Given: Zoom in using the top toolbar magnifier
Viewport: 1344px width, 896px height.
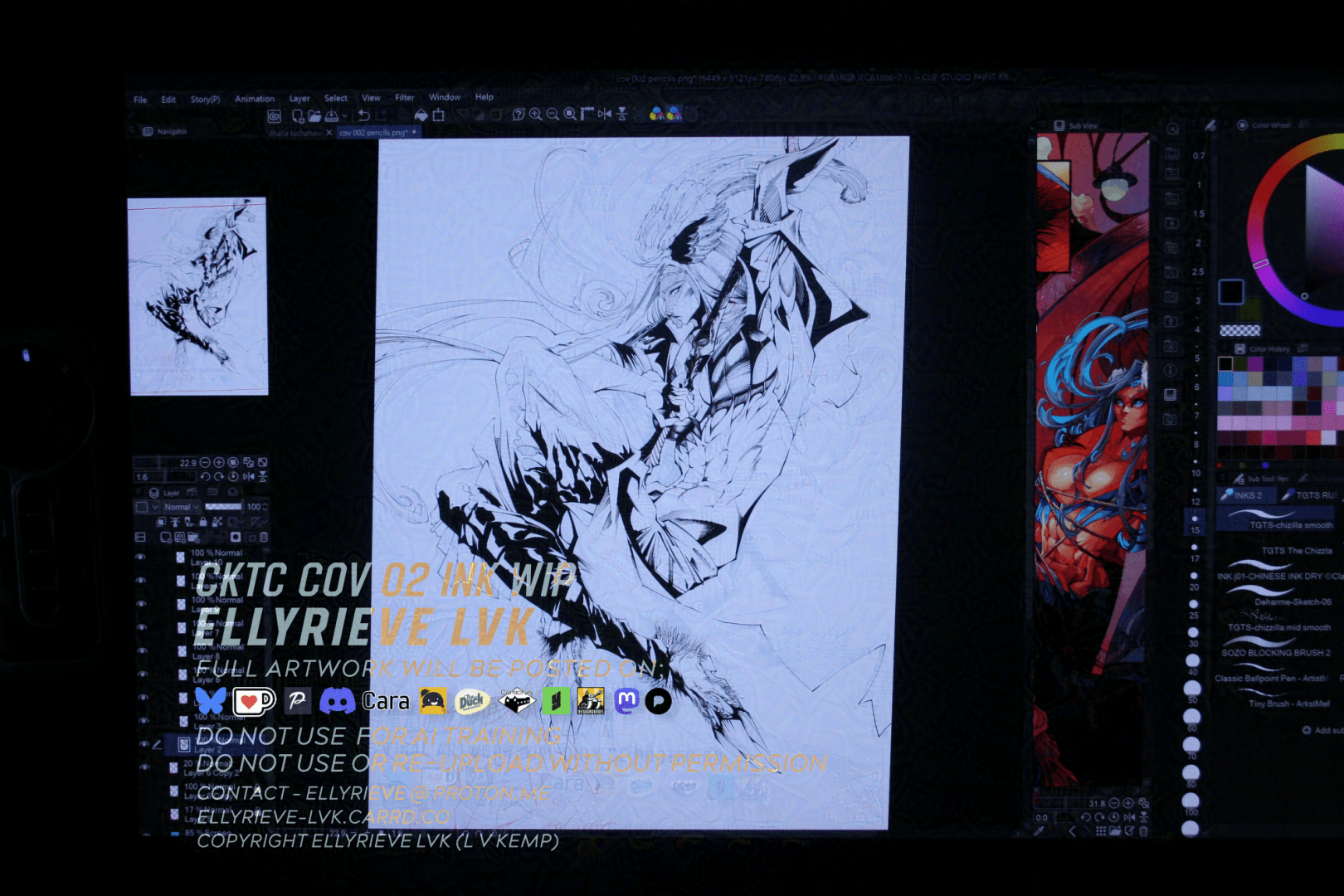Looking at the screenshot, I should point(536,114).
